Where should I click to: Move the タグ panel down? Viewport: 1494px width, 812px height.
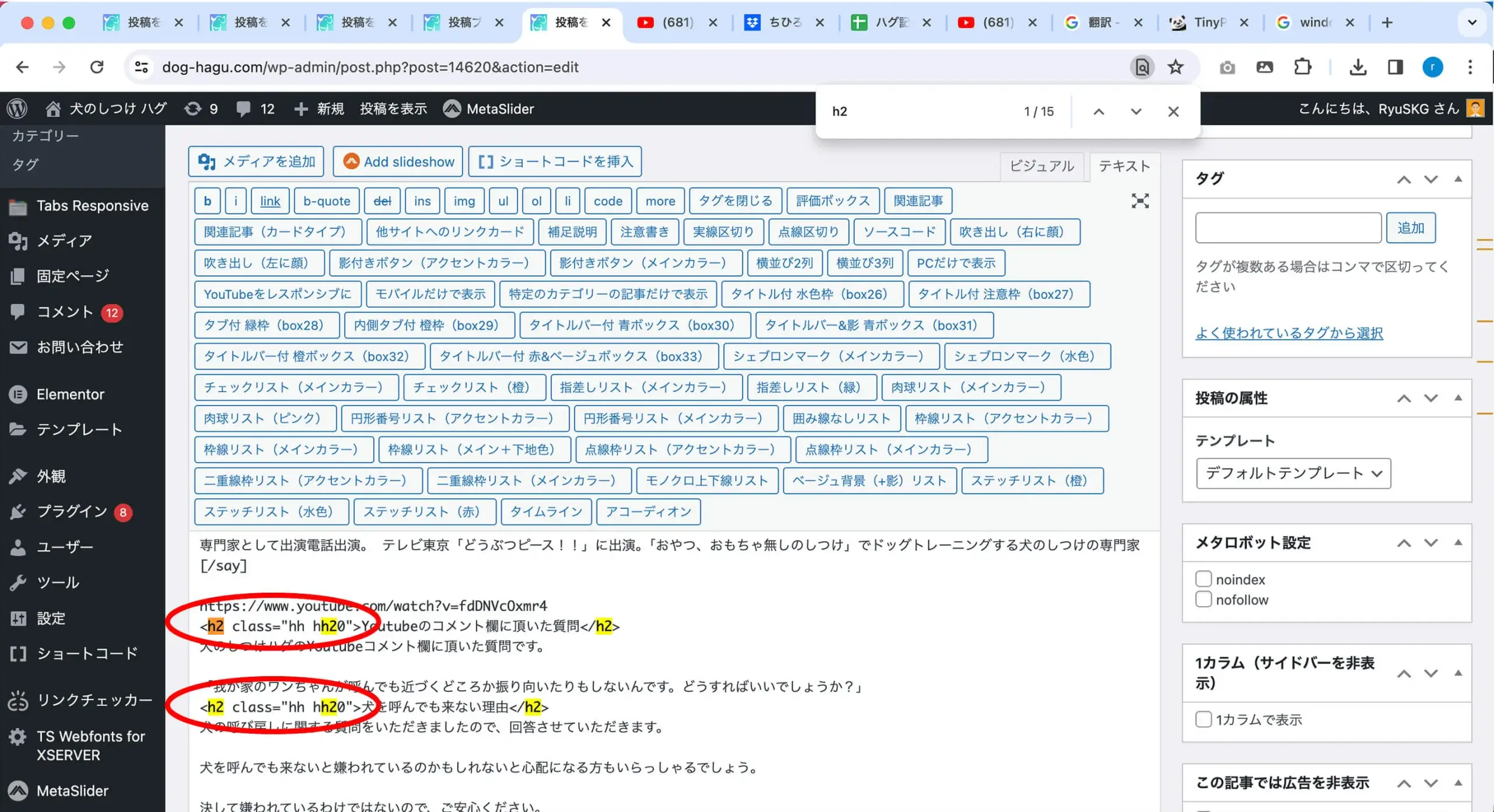pyautogui.click(x=1431, y=179)
